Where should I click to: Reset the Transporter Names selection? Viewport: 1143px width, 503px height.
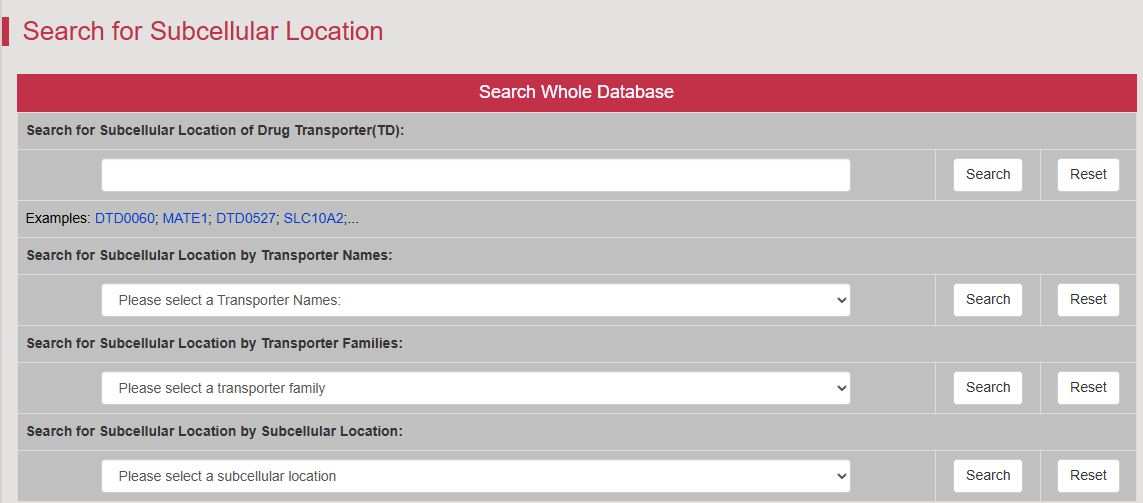1088,300
